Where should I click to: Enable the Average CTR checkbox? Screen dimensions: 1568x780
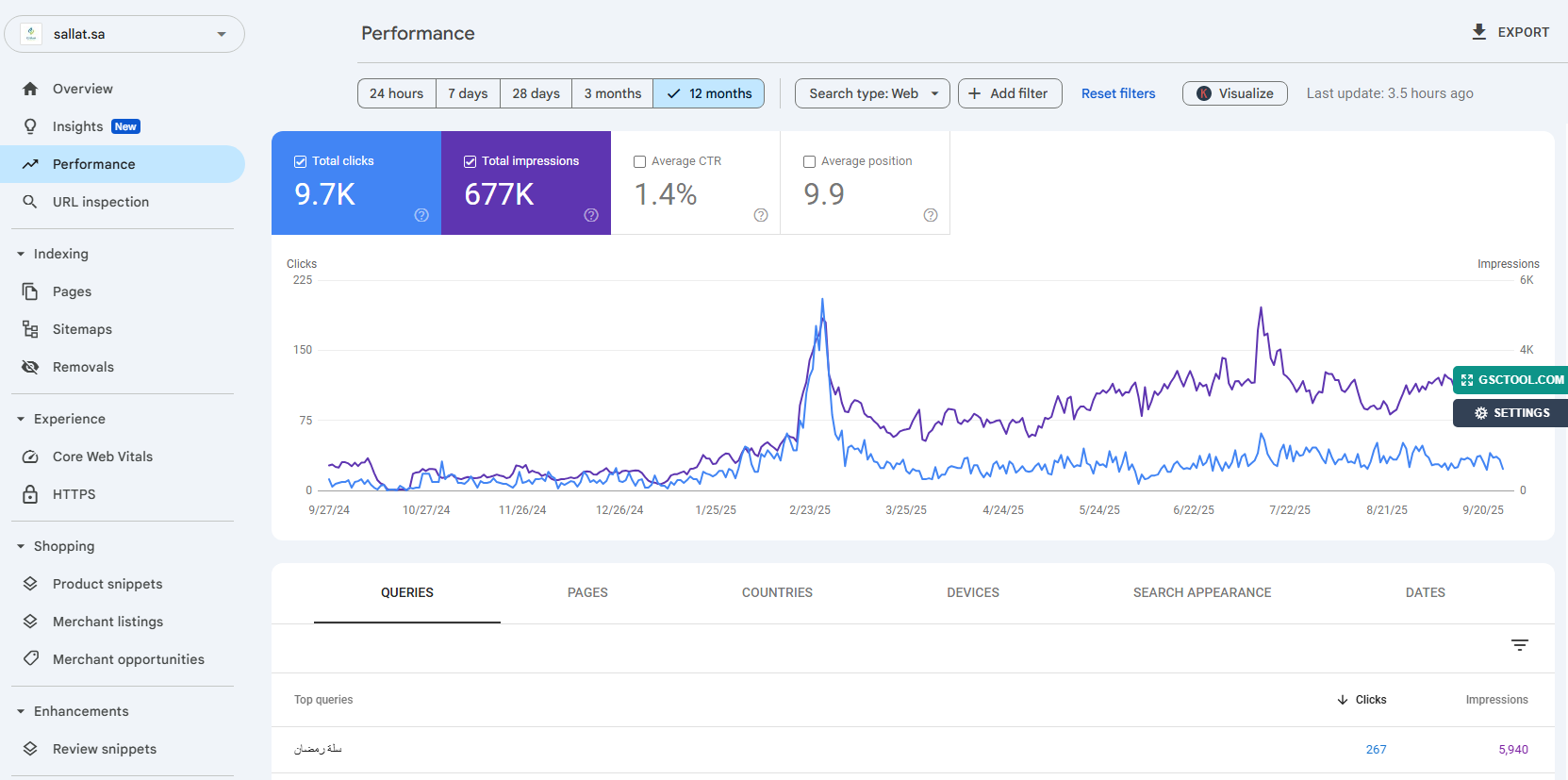click(x=639, y=161)
